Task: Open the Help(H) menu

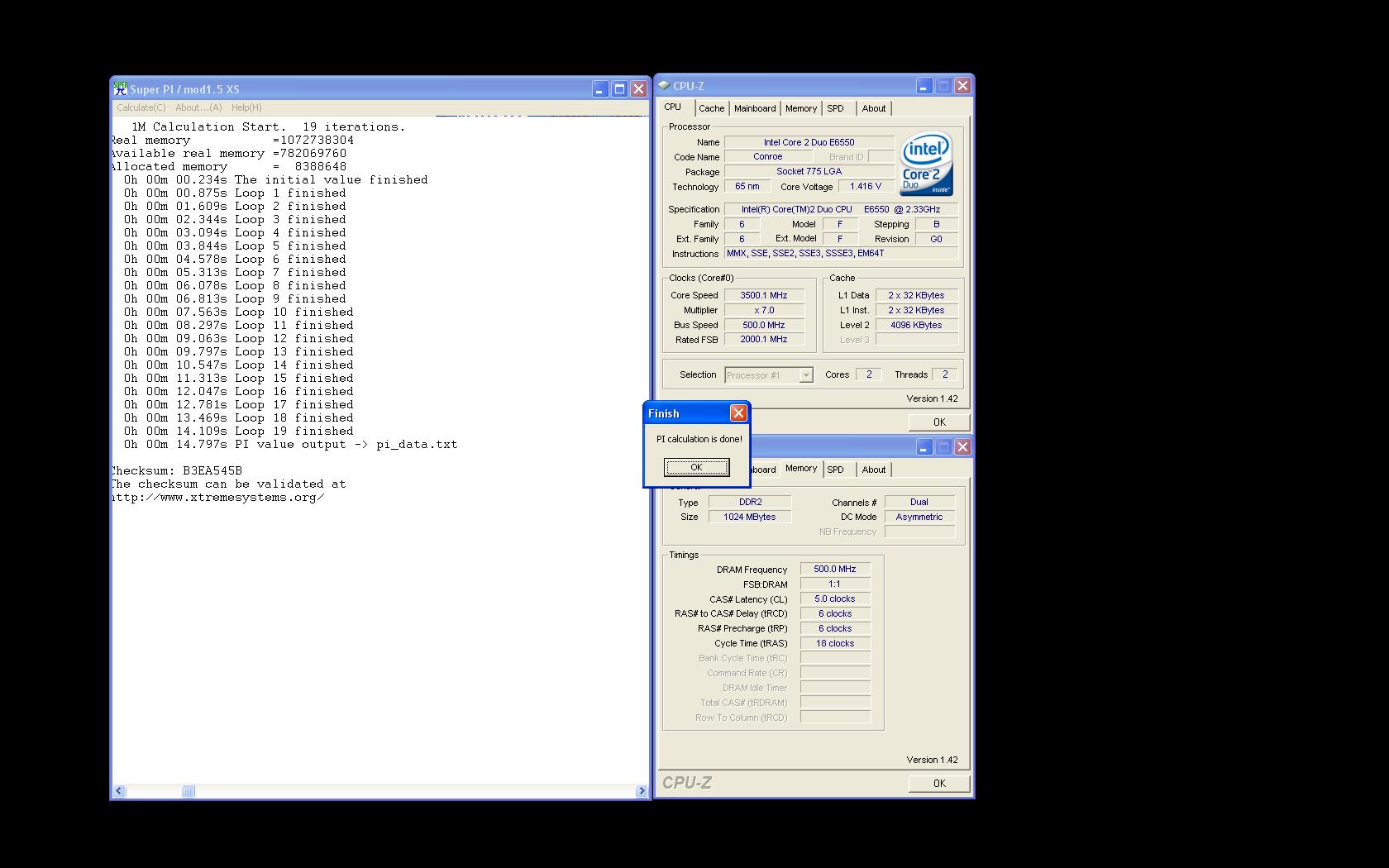Action: point(246,107)
